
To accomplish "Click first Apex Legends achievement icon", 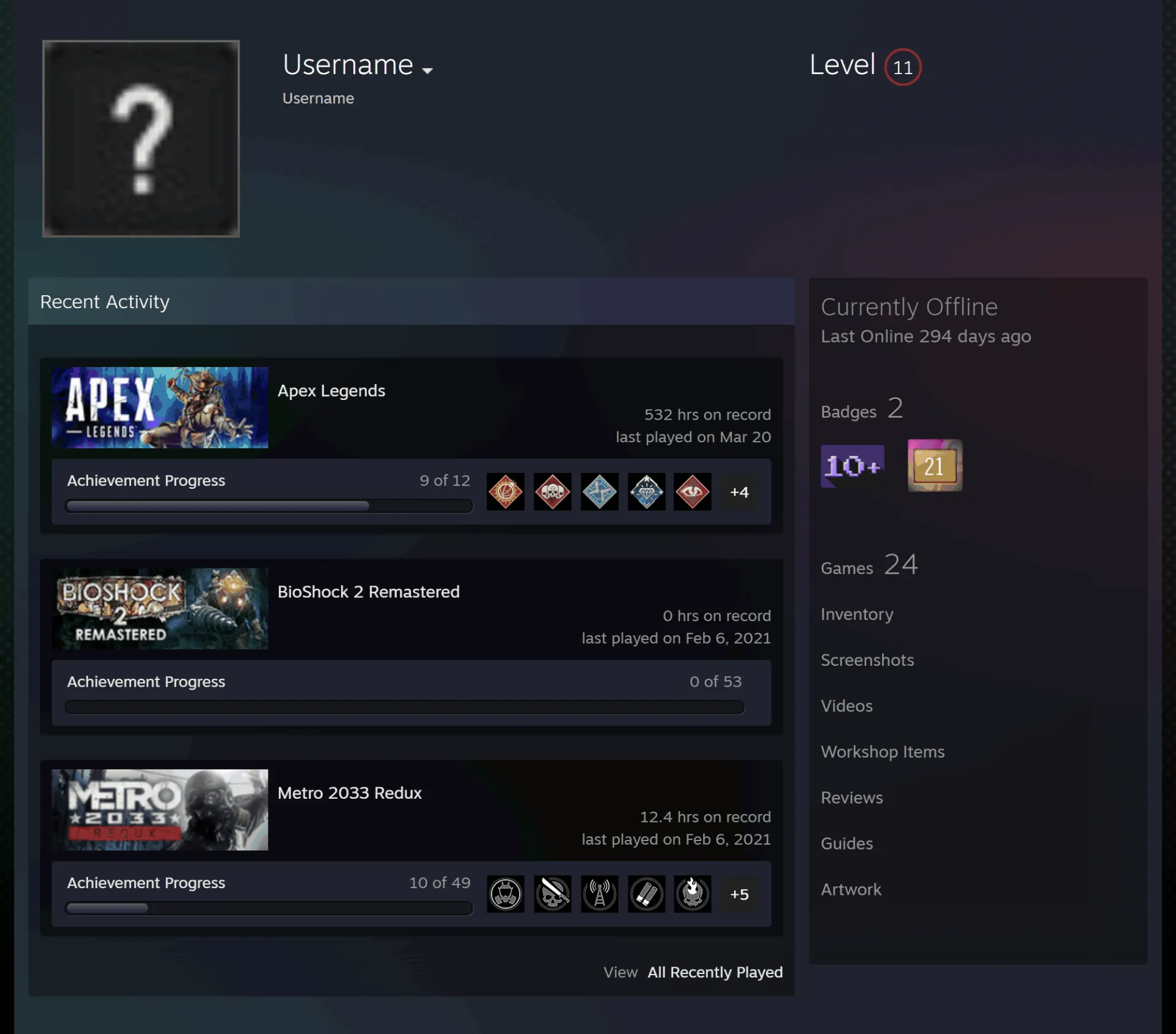I will (505, 492).
